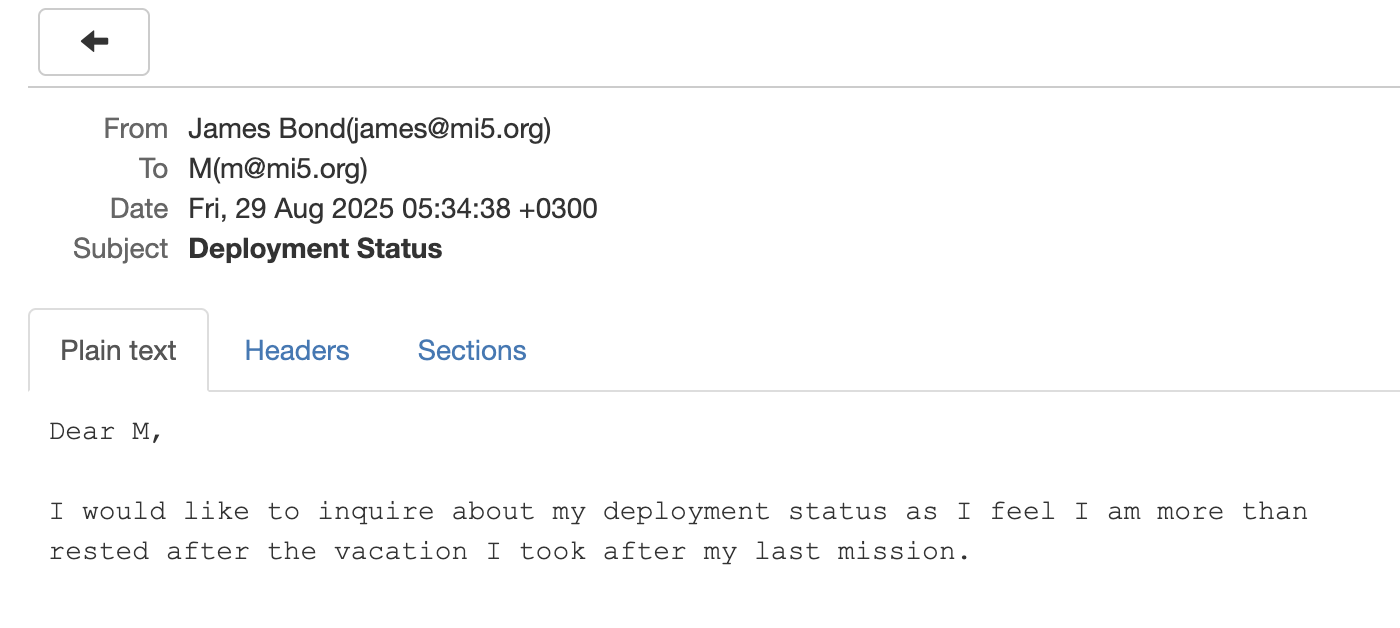Select the Plain text tab
Viewport: 1400px width, 628px height.
(118, 350)
